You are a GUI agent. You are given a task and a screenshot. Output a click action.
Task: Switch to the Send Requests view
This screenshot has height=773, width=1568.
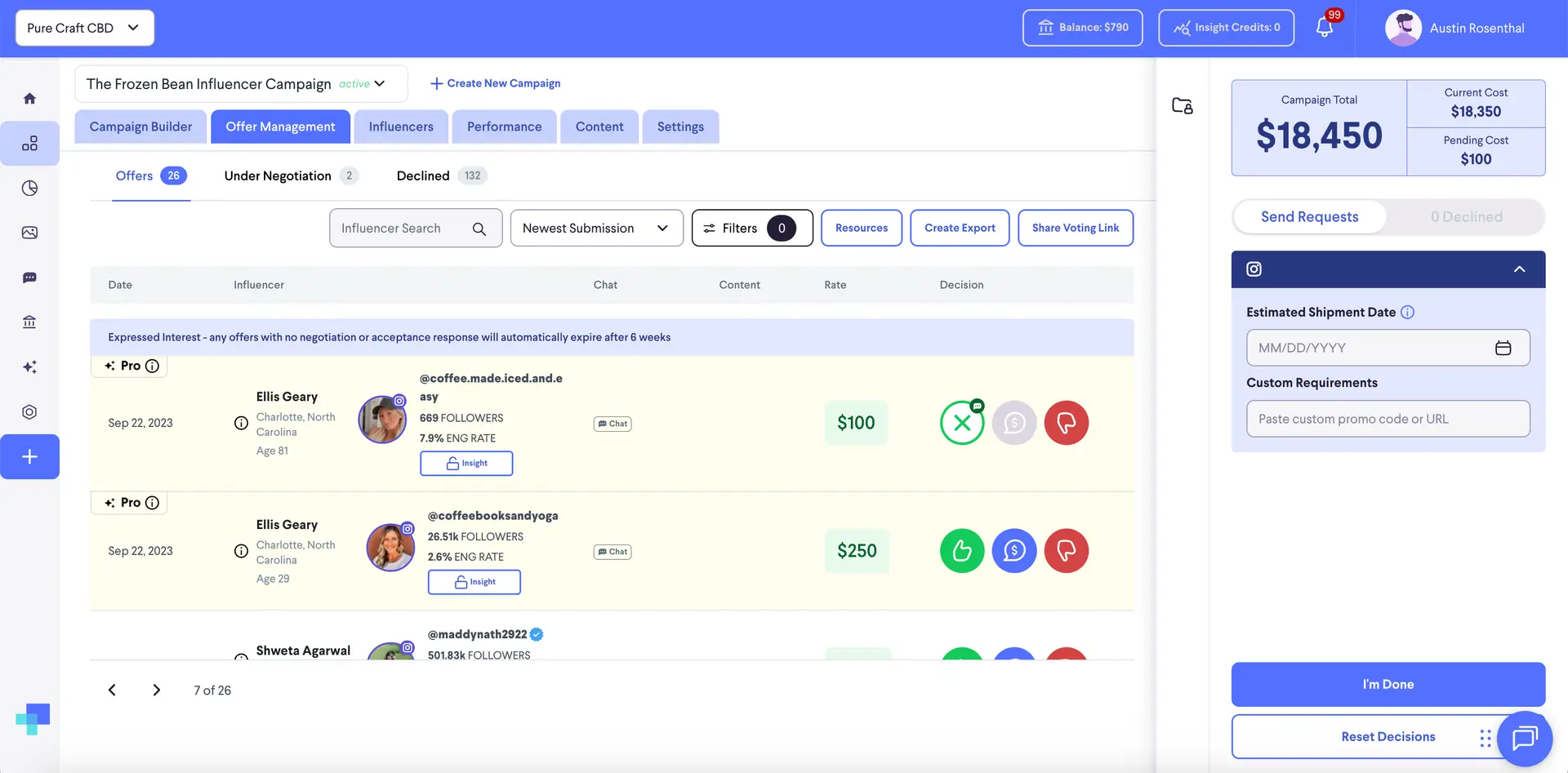[1309, 216]
